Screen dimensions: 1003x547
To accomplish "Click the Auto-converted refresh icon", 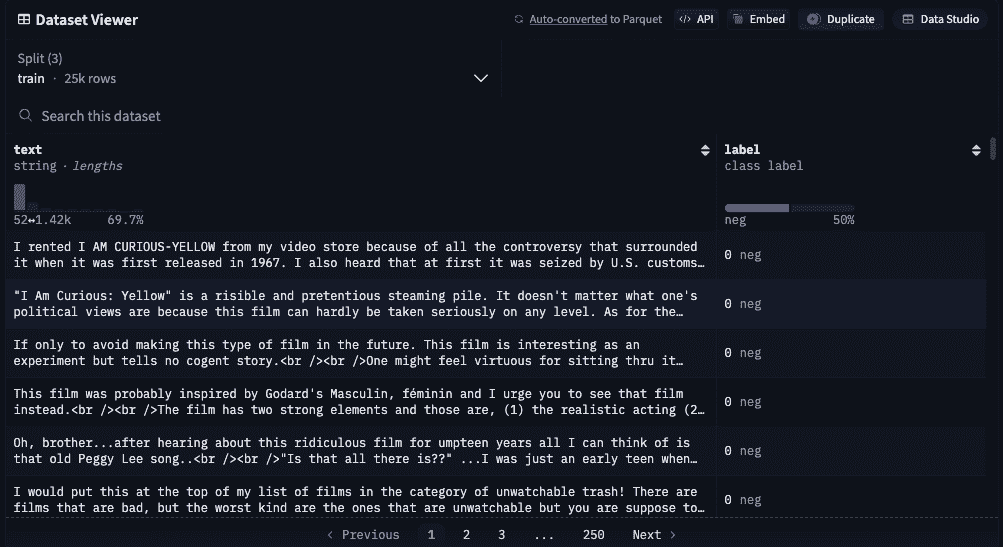I will tap(519, 19).
